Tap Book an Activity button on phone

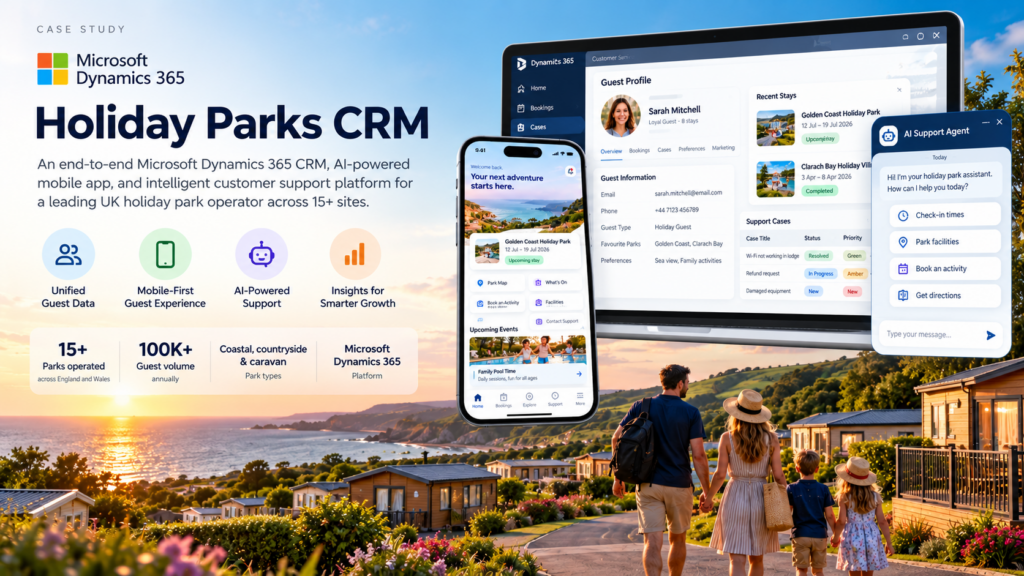tap(498, 303)
